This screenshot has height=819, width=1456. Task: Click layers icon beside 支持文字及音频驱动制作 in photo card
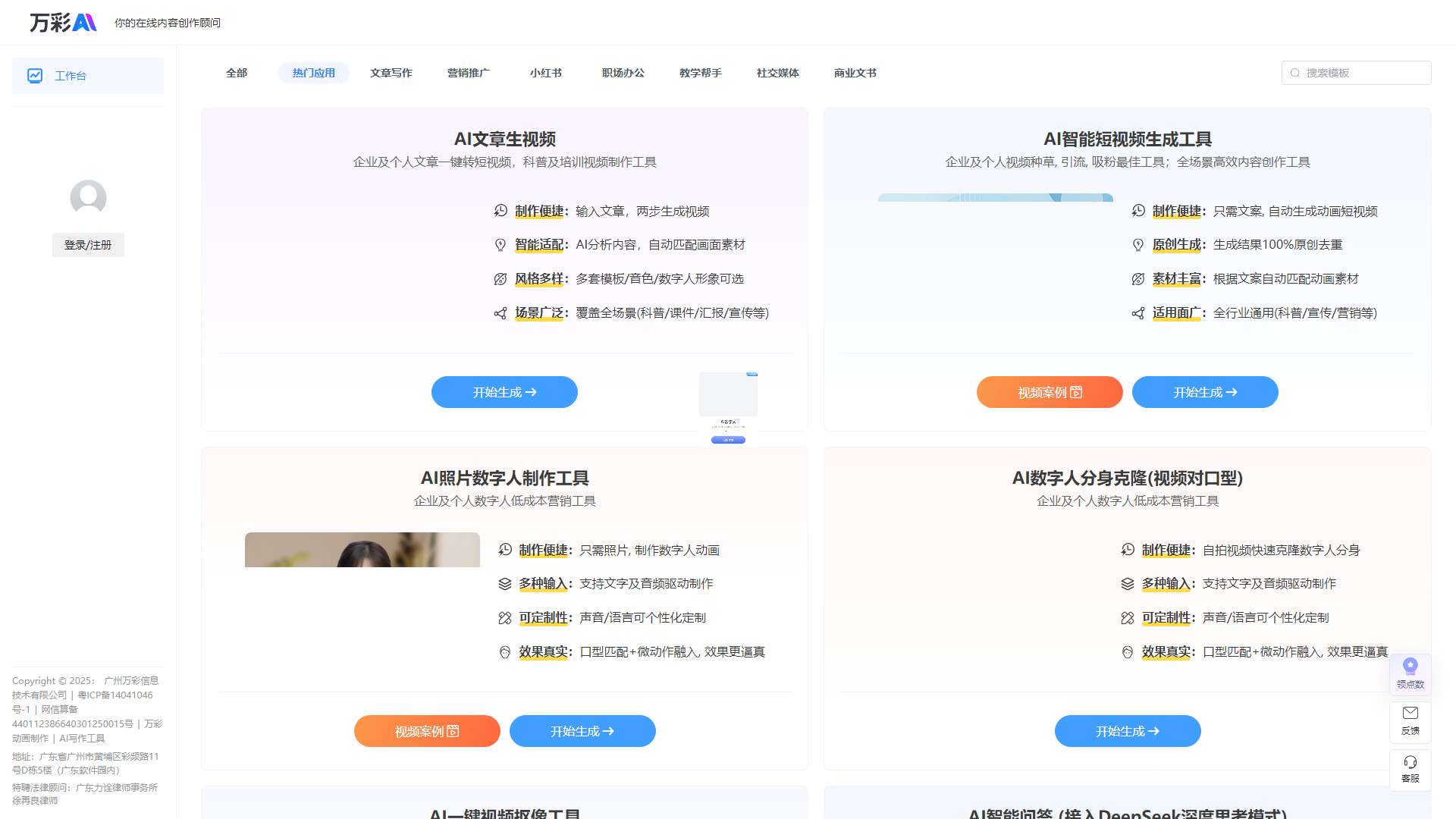click(505, 584)
